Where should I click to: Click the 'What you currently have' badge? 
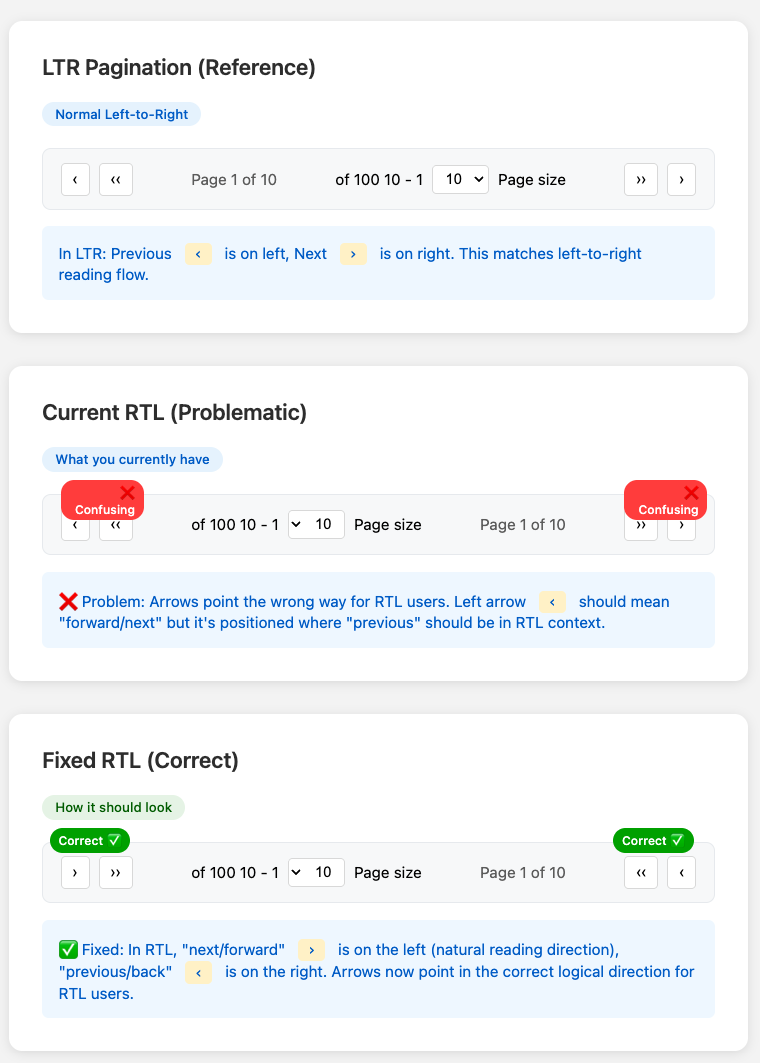point(132,459)
